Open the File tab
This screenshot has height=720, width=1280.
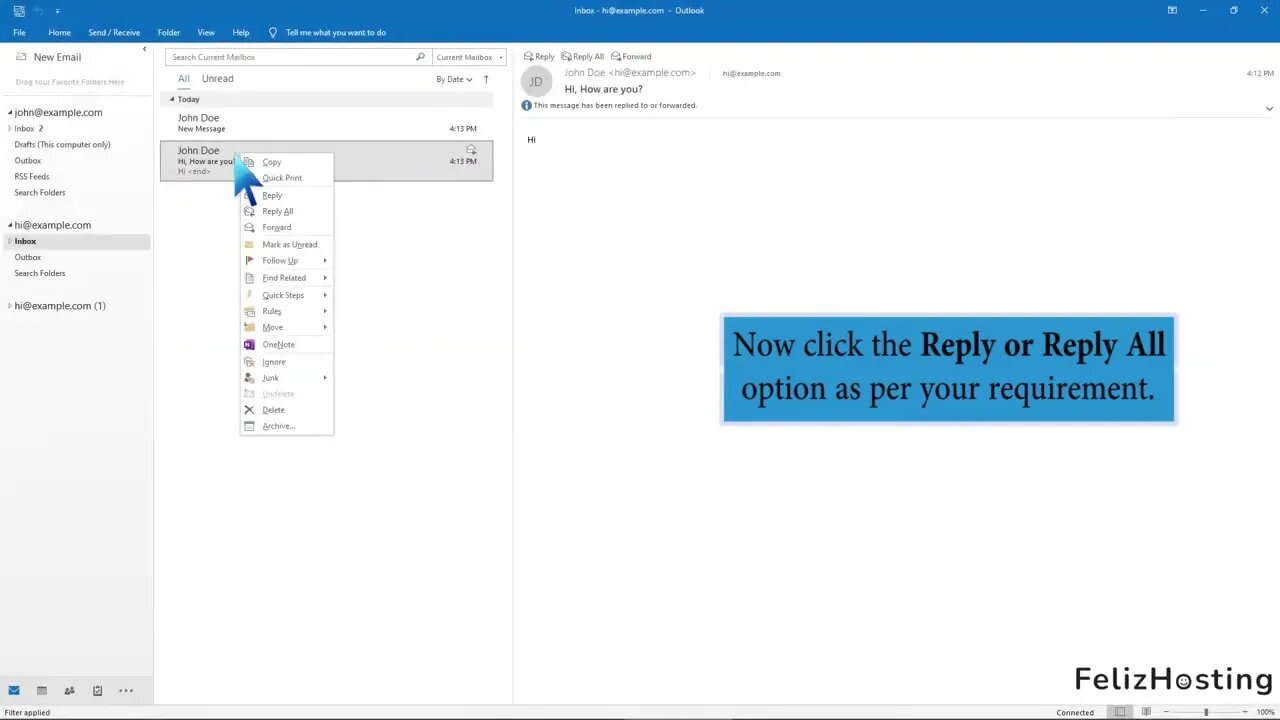point(19,33)
